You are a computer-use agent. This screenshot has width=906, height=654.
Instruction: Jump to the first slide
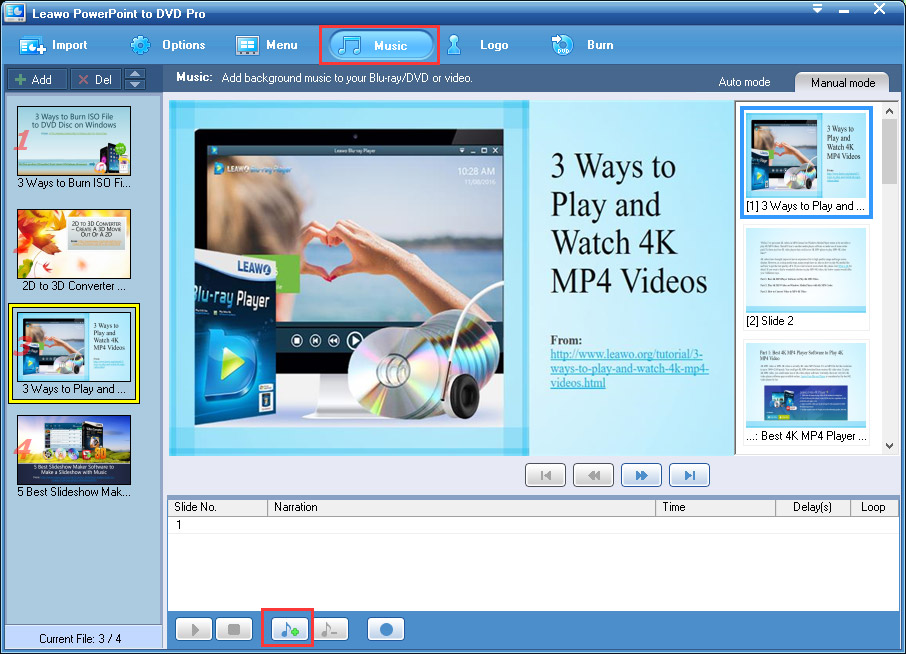545,475
